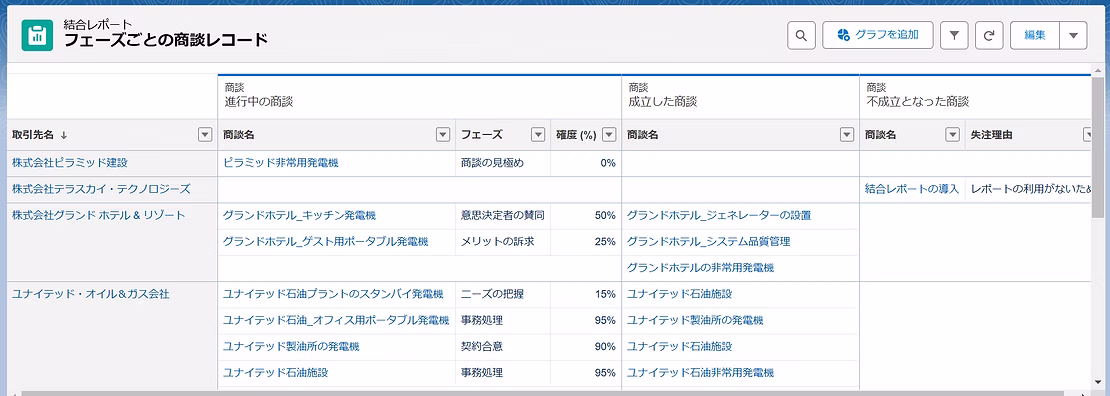This screenshot has width=1110, height=396.
Task: Open account ユナイテッド・オイル&ガス会社
Action: 90,293
